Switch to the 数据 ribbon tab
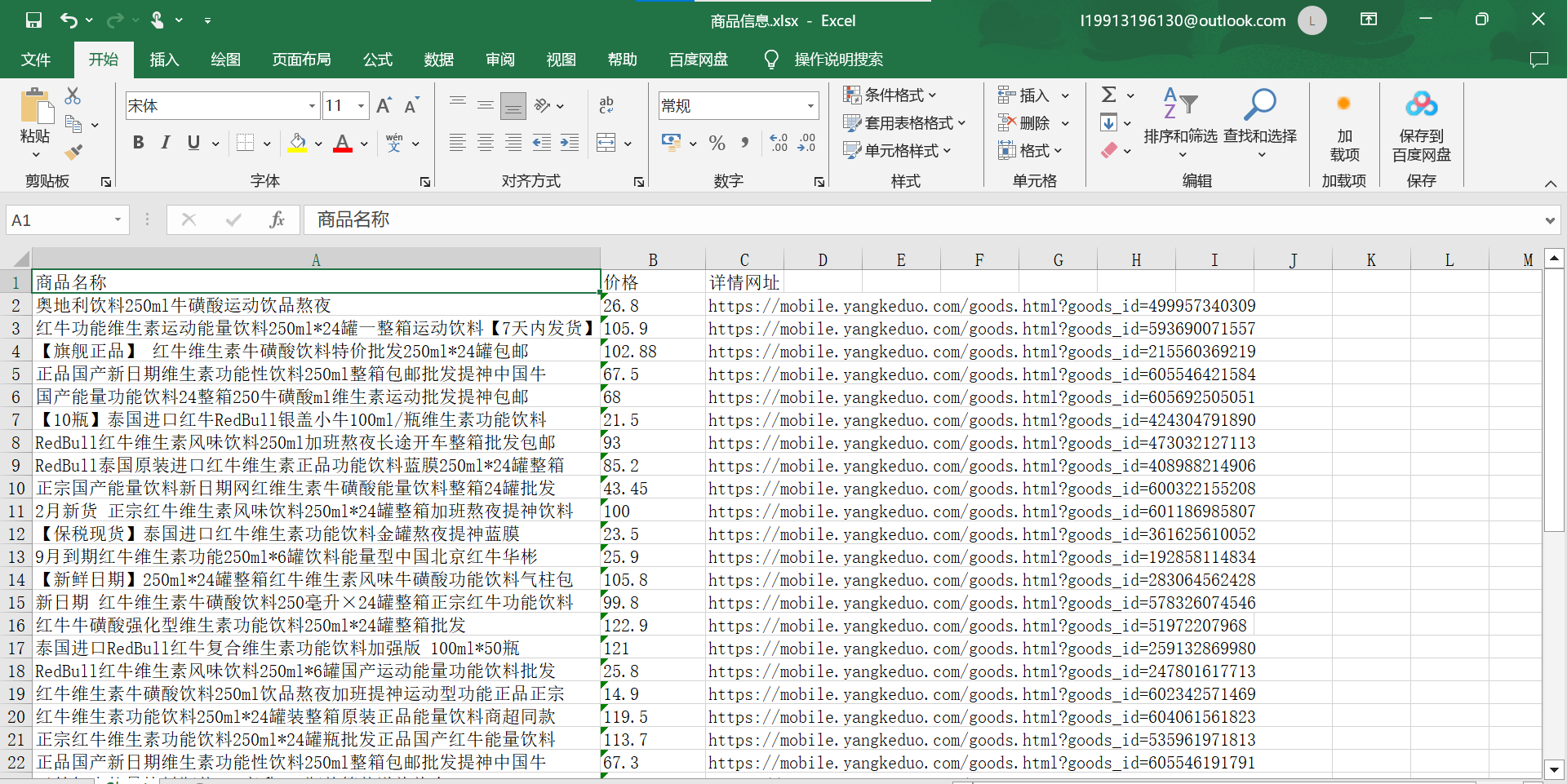Image resolution: width=1567 pixels, height=784 pixels. pos(439,60)
